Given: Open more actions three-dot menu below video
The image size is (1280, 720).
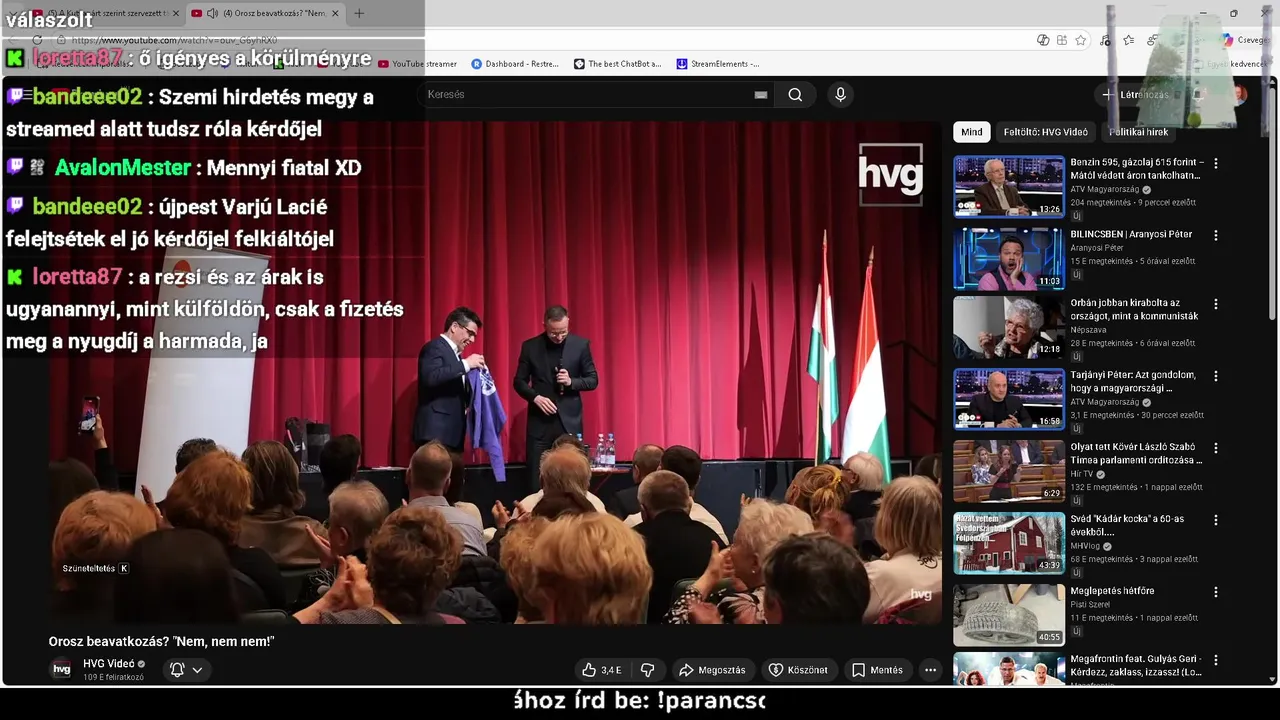Looking at the screenshot, I should (x=930, y=670).
